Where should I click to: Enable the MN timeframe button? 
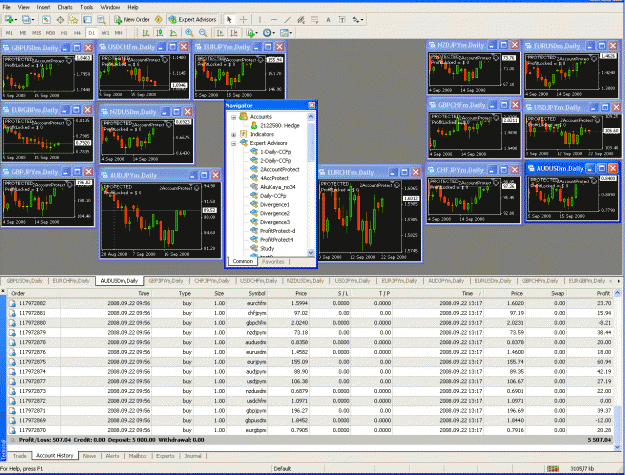(118, 33)
